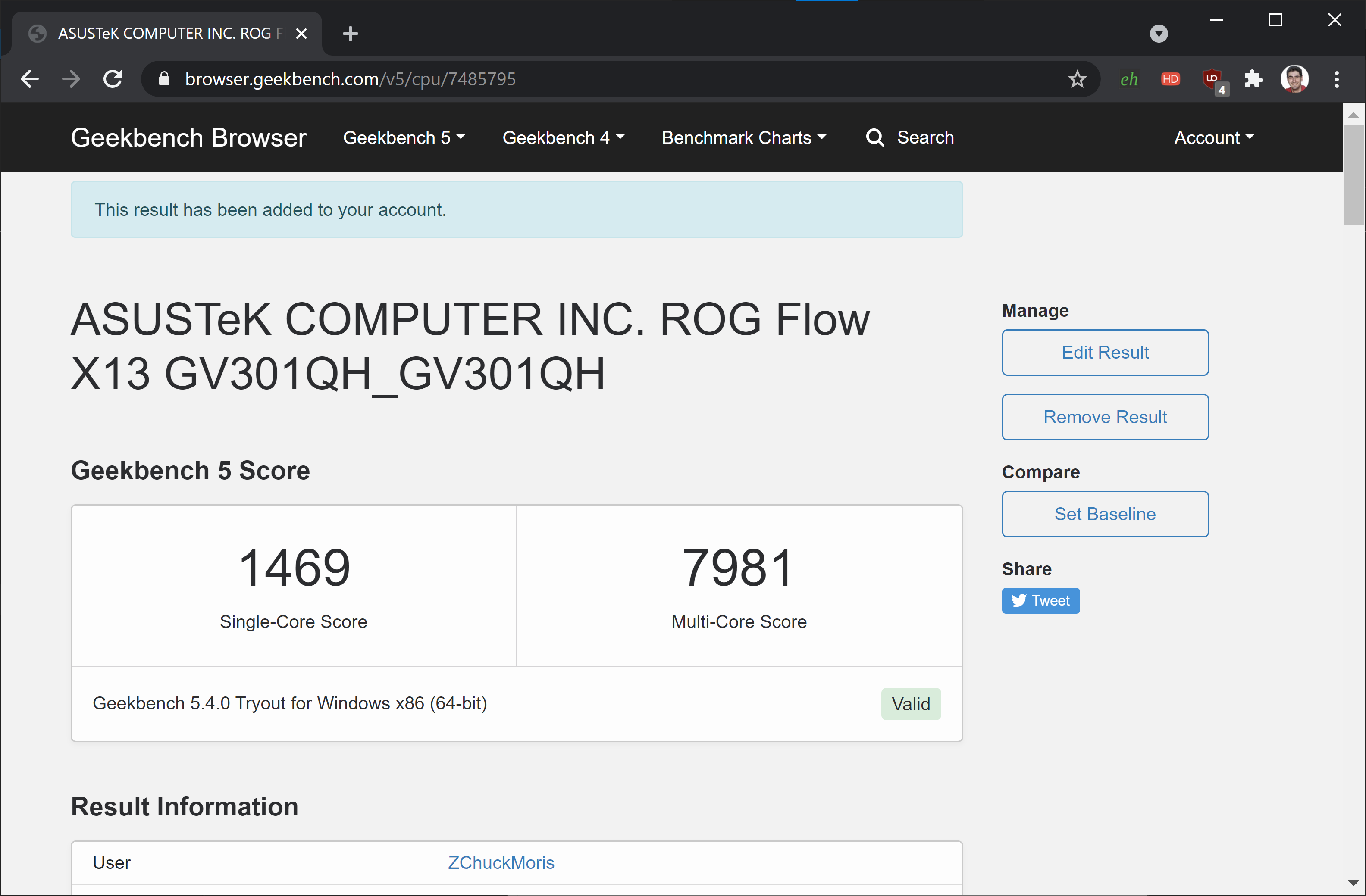Click the Geekbench 5 Score heading
Viewport: 1366px width, 896px height.
[190, 470]
